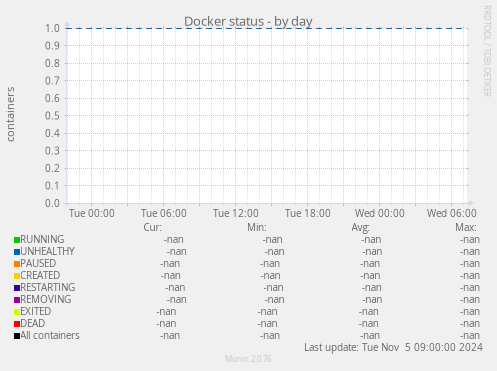Screen dimensions: 497x371
Task: Click the 0.0 y-axis value
Action: [x=52, y=203]
